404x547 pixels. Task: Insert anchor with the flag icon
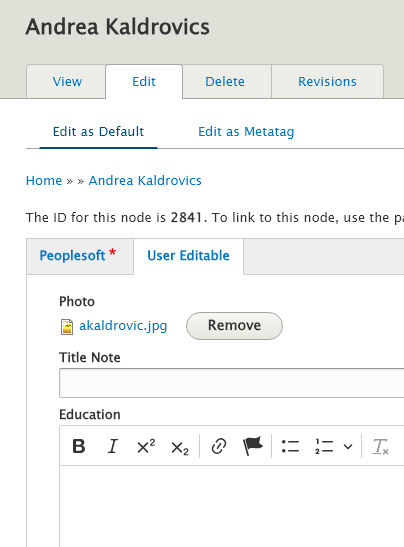tap(253, 446)
